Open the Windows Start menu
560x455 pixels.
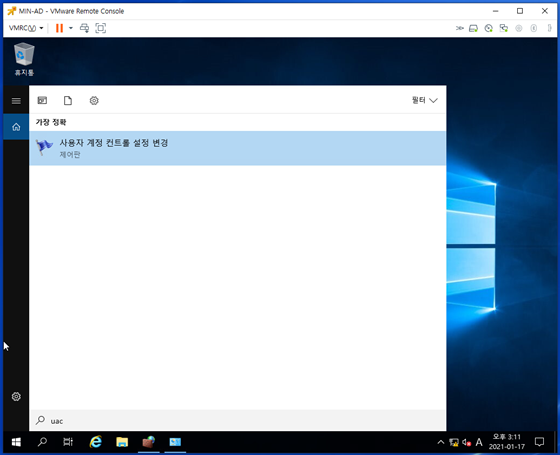click(x=16, y=442)
